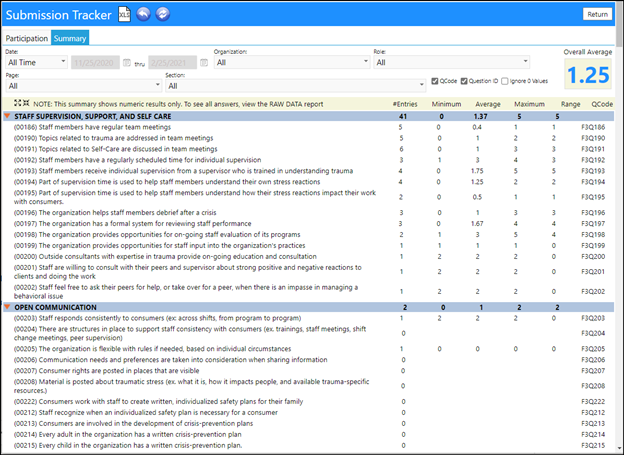
Task: Select row (00198) on-going staff evaluation of programs
Action: (x=308, y=234)
